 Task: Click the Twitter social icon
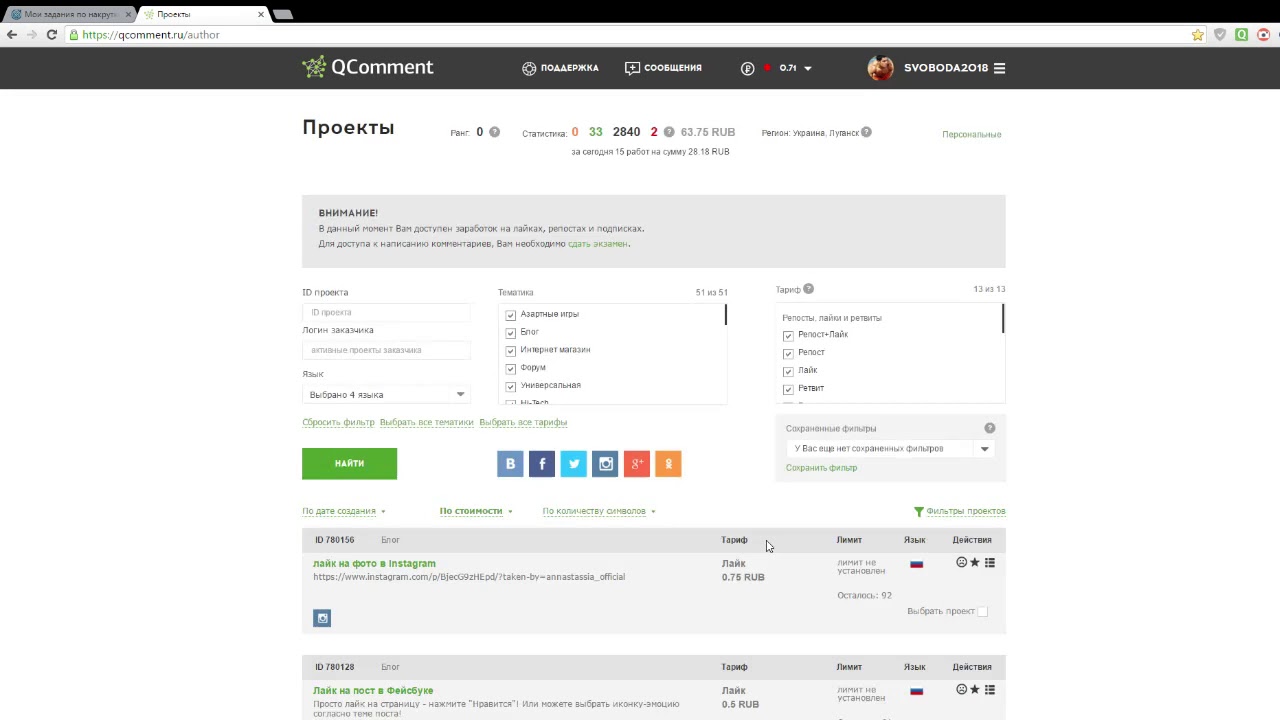pyautogui.click(x=574, y=463)
